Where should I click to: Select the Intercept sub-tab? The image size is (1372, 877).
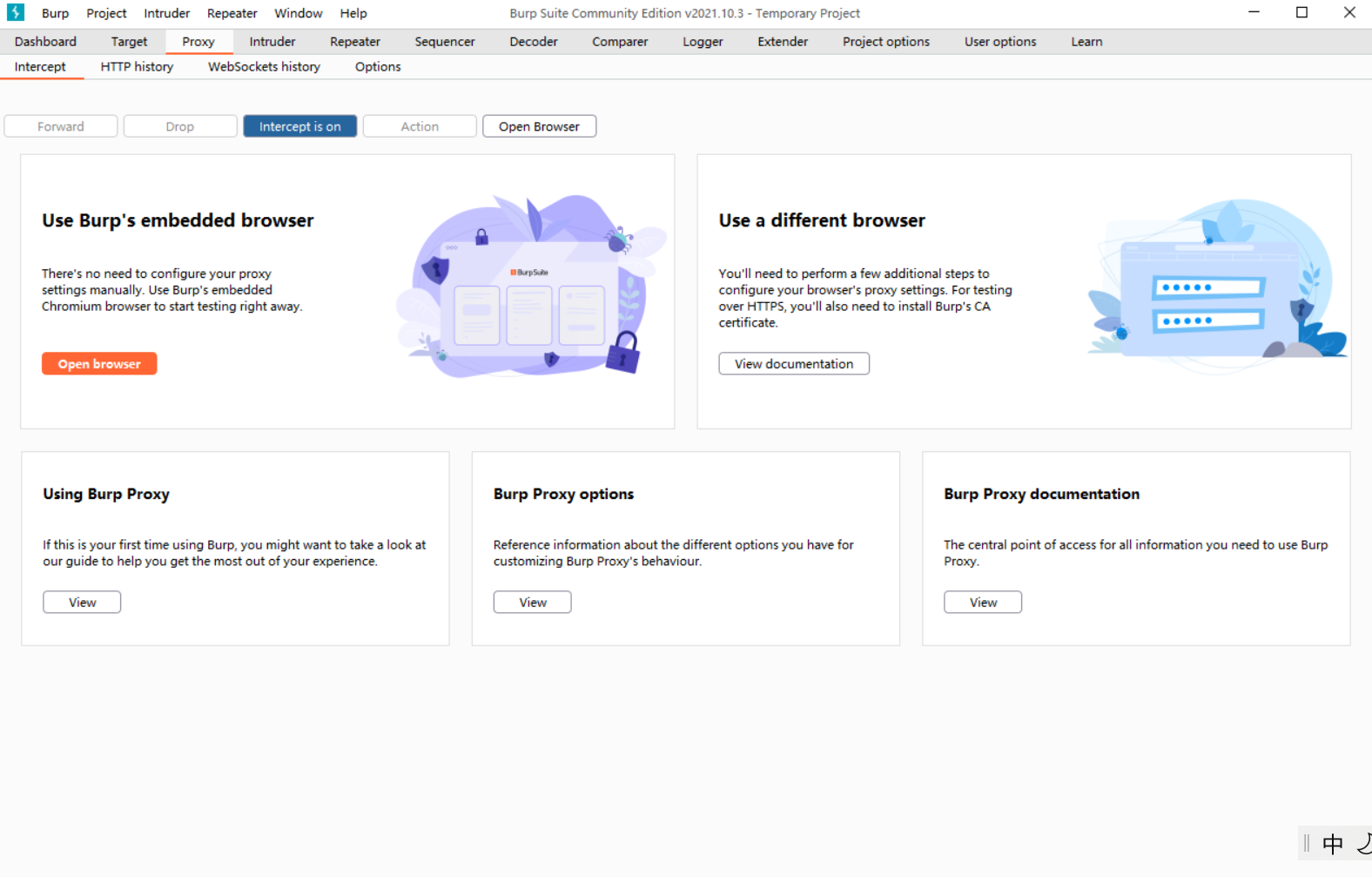click(x=40, y=67)
